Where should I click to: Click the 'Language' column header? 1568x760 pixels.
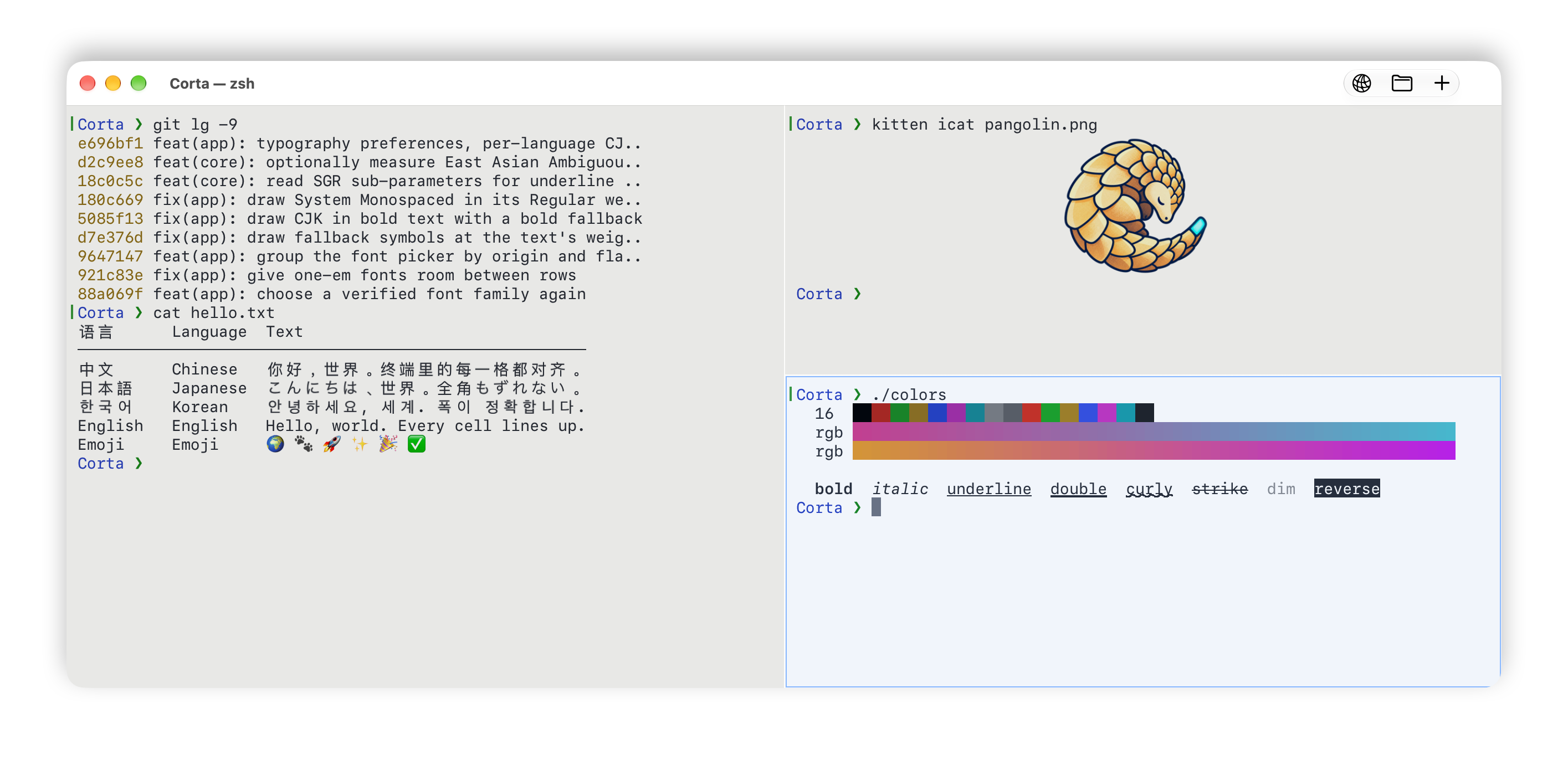209,332
